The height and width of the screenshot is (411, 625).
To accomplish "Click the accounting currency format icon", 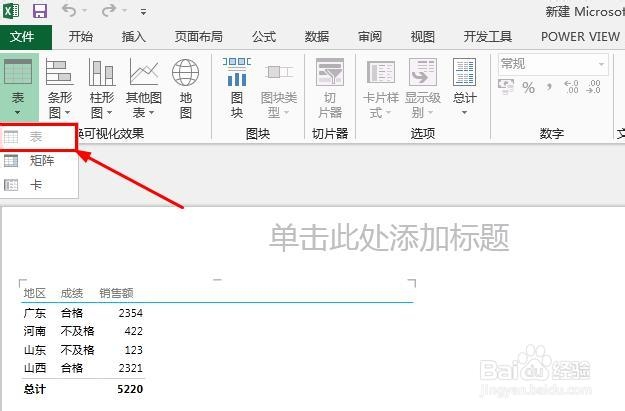I will [506, 87].
